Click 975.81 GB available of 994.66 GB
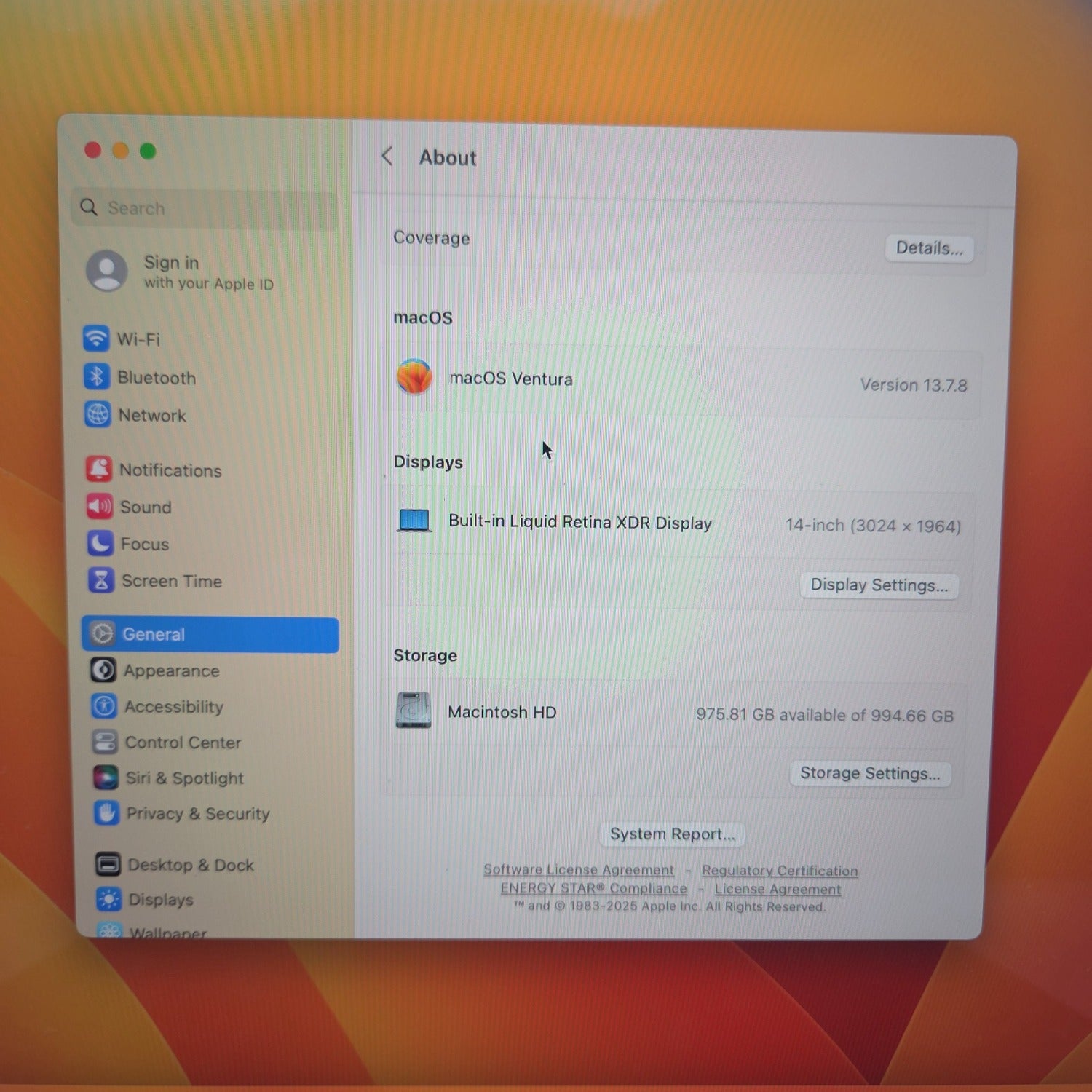The width and height of the screenshot is (1092, 1092). point(825,715)
